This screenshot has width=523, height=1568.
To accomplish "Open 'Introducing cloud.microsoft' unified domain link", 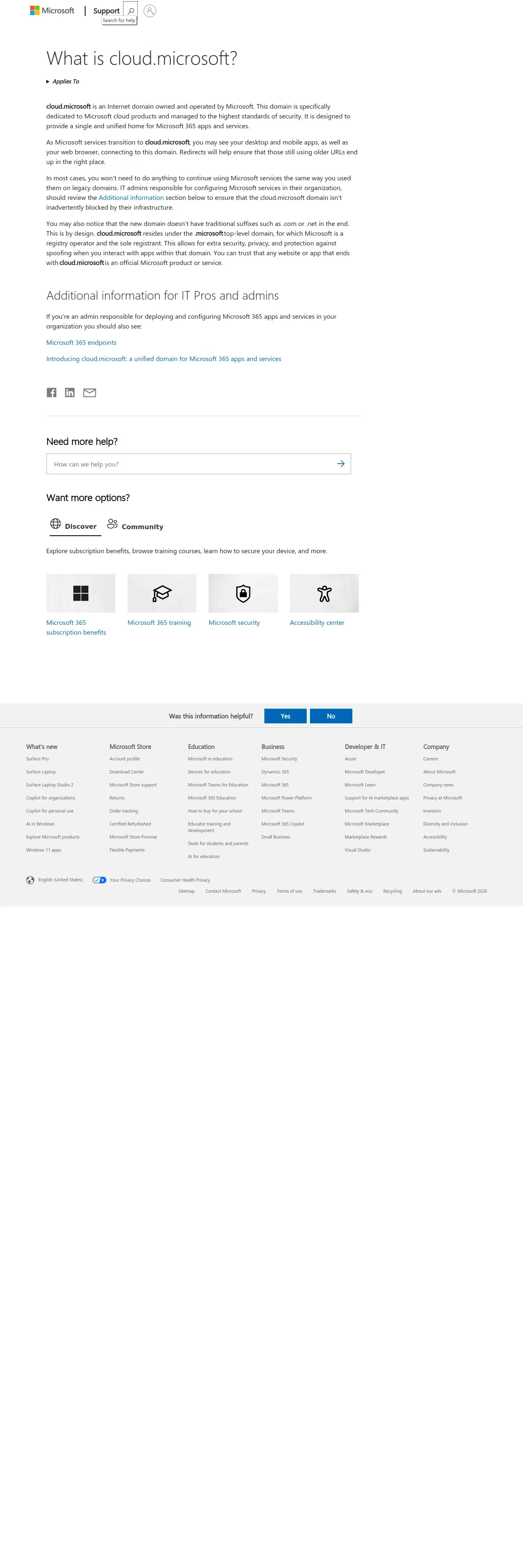I will coord(164,359).
